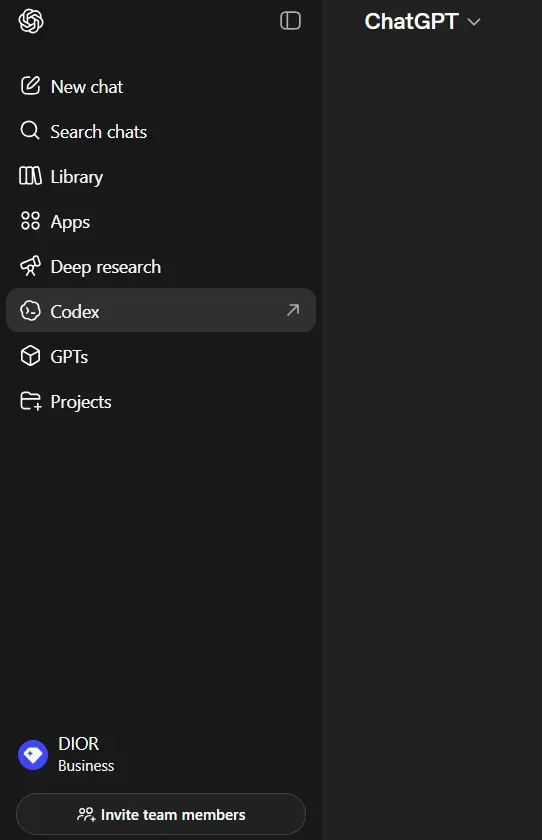Open the Search chats link

coord(161,131)
